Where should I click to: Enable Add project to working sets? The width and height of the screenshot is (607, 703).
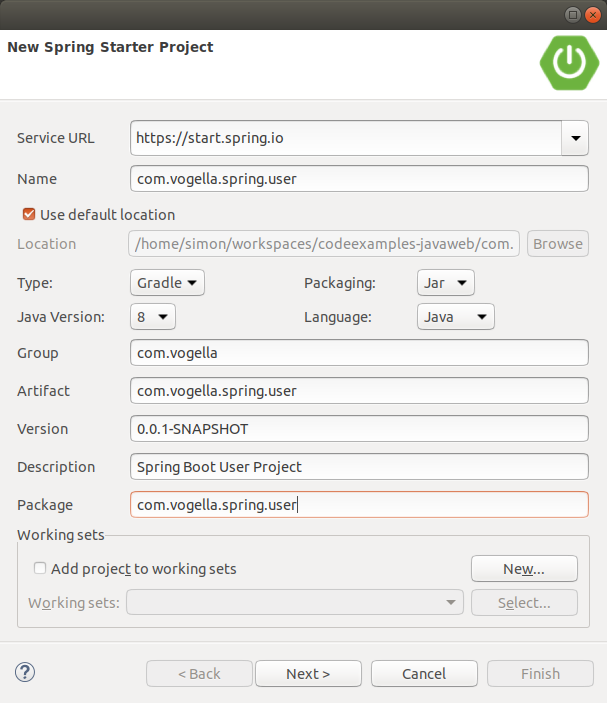coord(40,568)
